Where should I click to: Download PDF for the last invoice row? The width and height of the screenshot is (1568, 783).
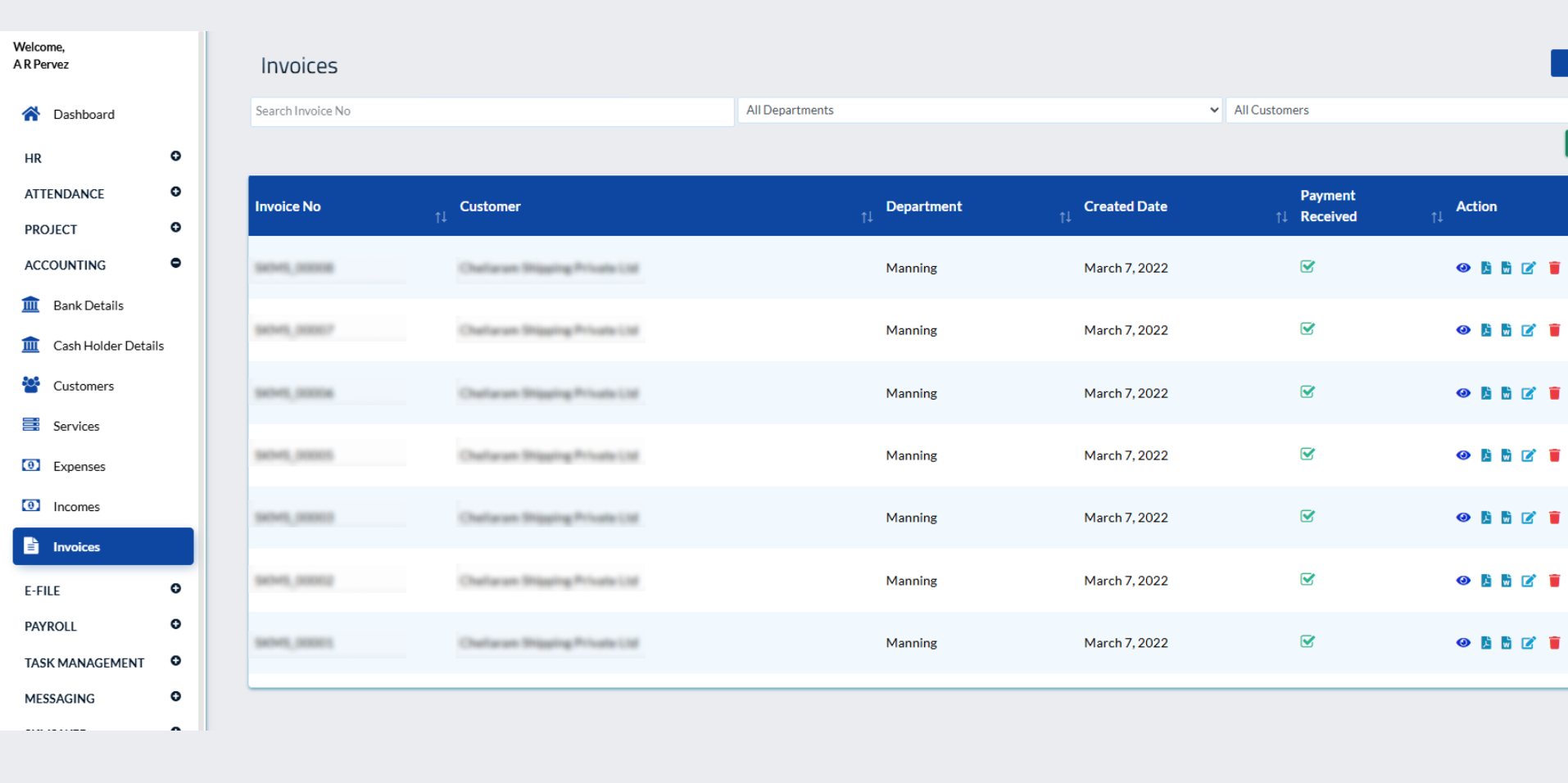coord(1486,643)
